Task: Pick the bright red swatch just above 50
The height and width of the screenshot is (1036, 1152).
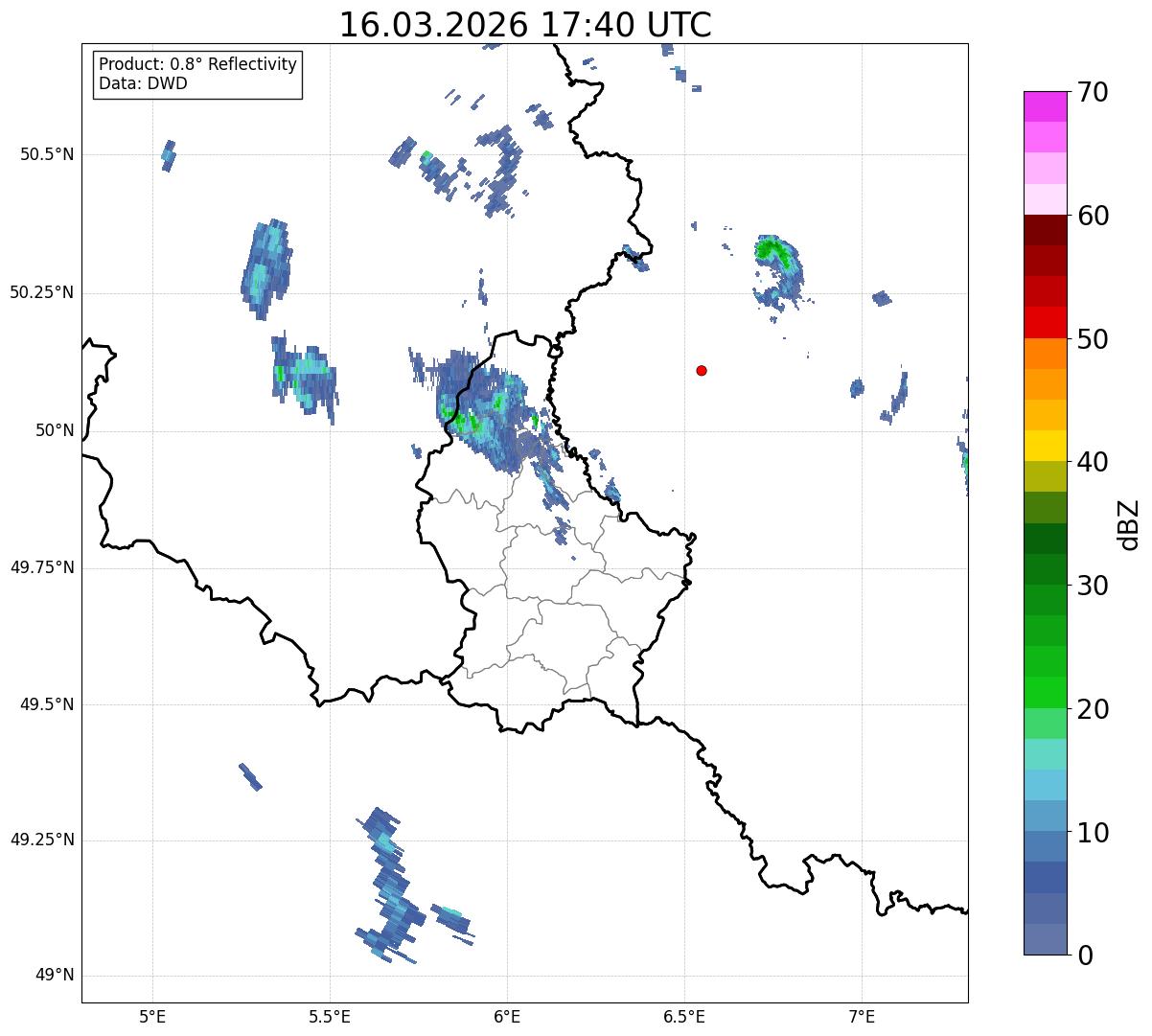Action: point(1045,323)
